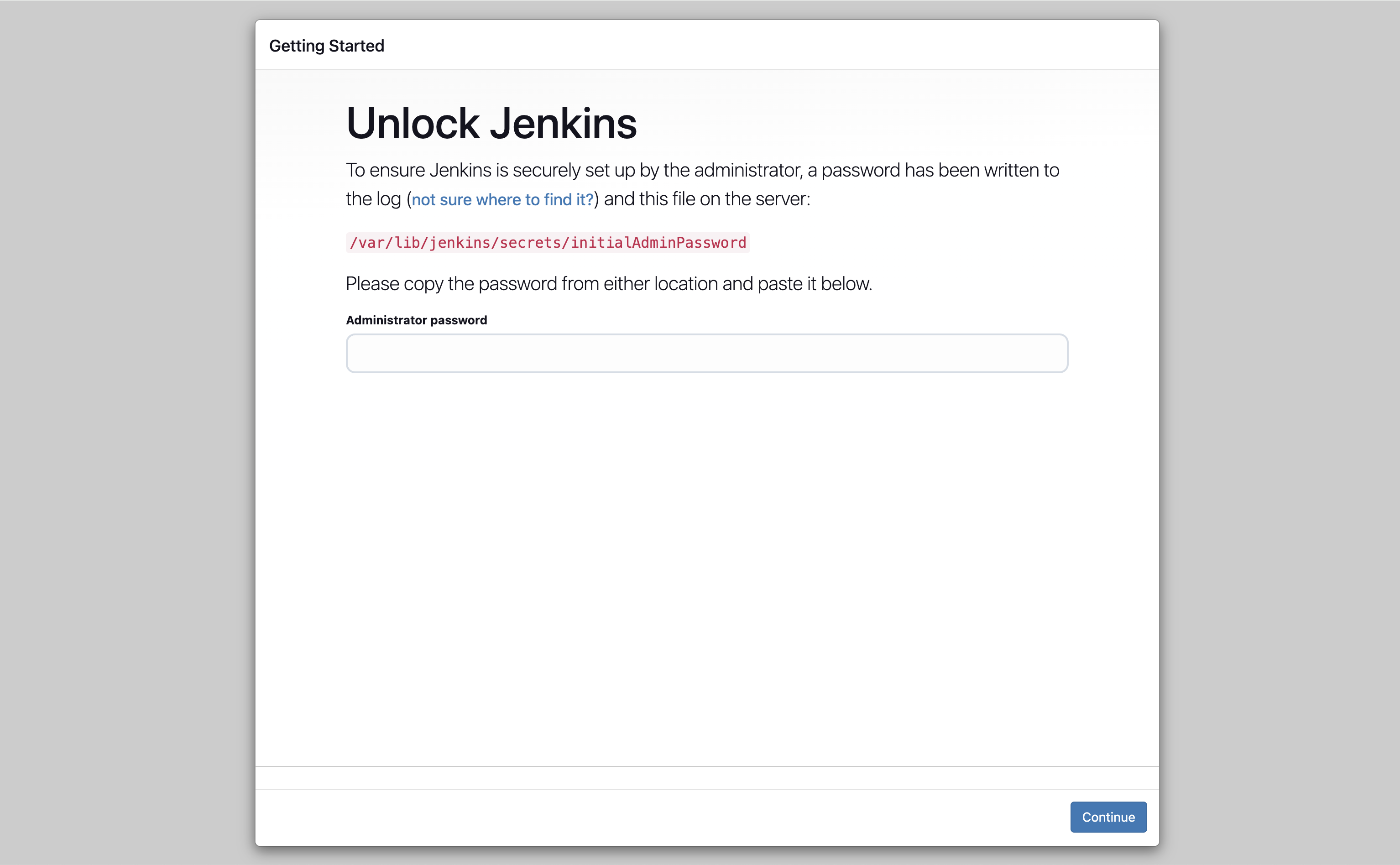Click the 'and this file on the server:' text

(x=706, y=200)
